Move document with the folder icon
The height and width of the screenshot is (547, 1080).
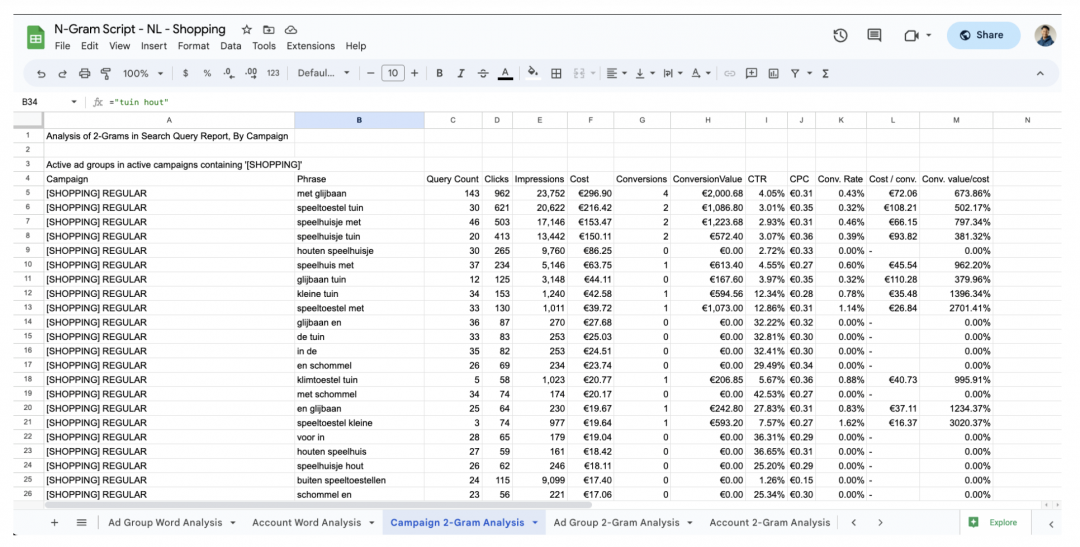pos(269,30)
